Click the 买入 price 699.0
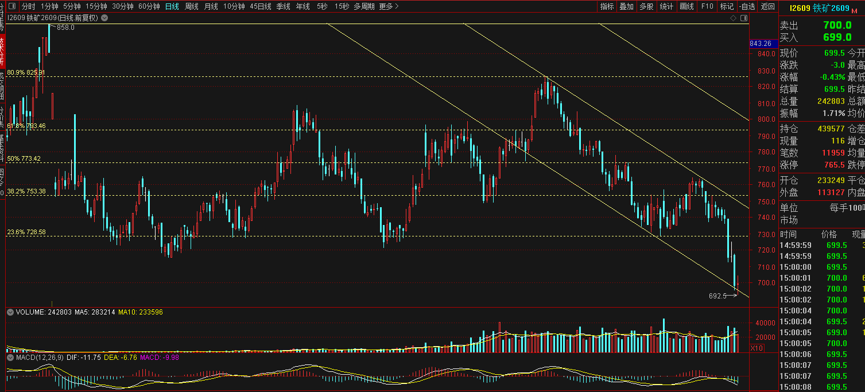 point(837,37)
